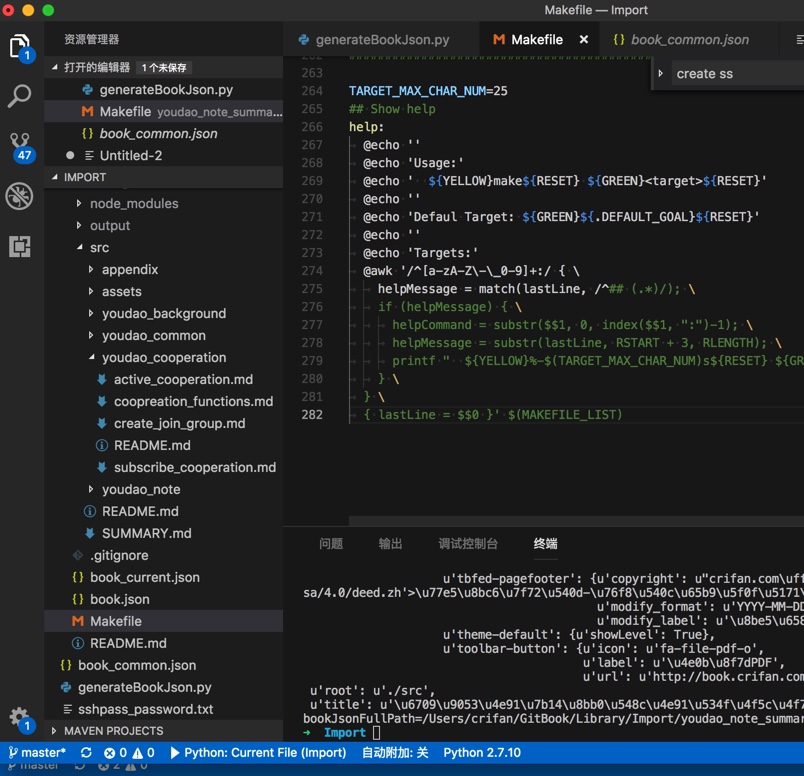The image size is (804, 776).
Task: Open SUMMARY.md in the file tree
Action: pyautogui.click(x=146, y=533)
